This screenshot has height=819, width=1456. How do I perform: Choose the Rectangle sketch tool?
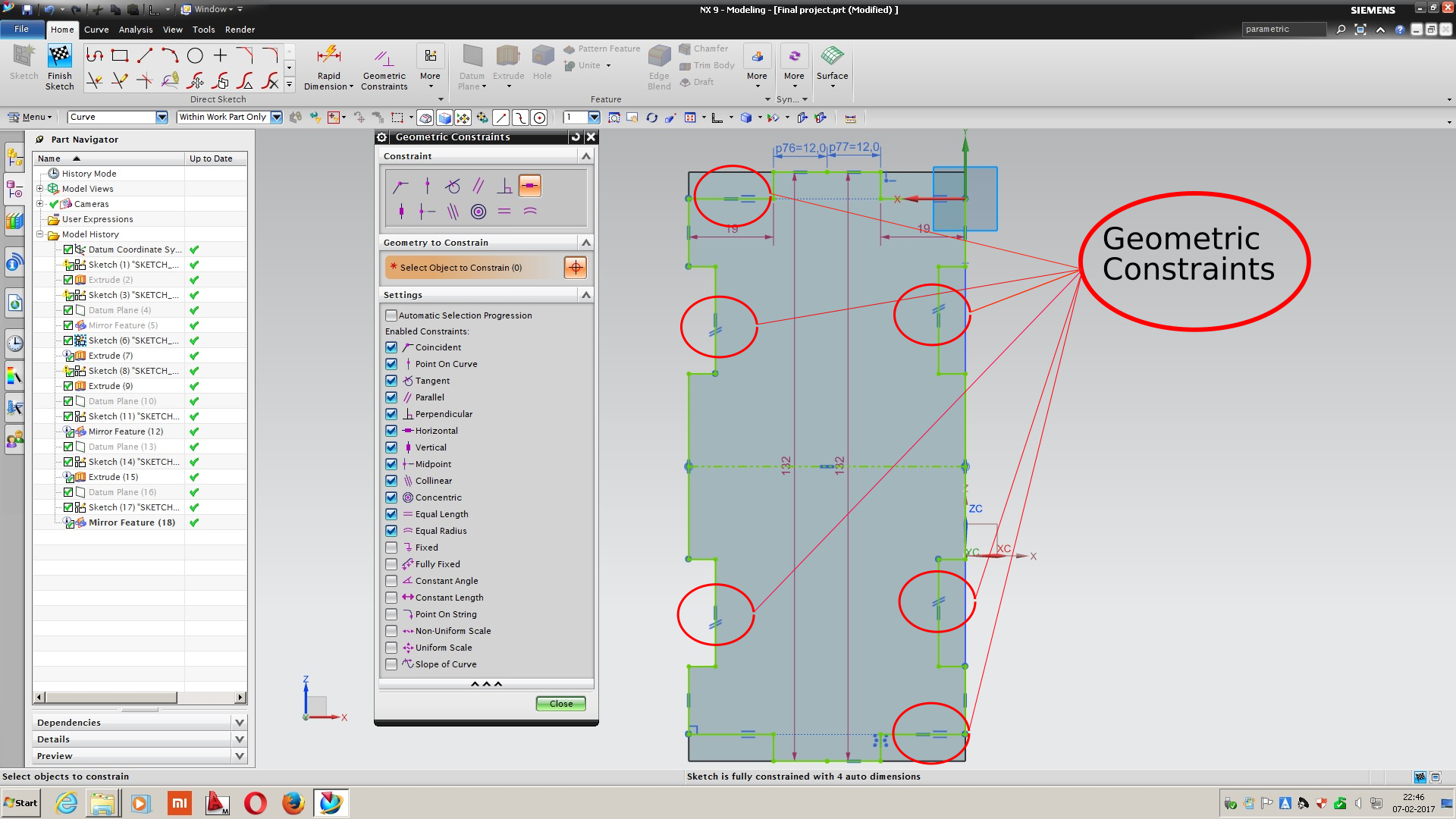click(x=120, y=55)
